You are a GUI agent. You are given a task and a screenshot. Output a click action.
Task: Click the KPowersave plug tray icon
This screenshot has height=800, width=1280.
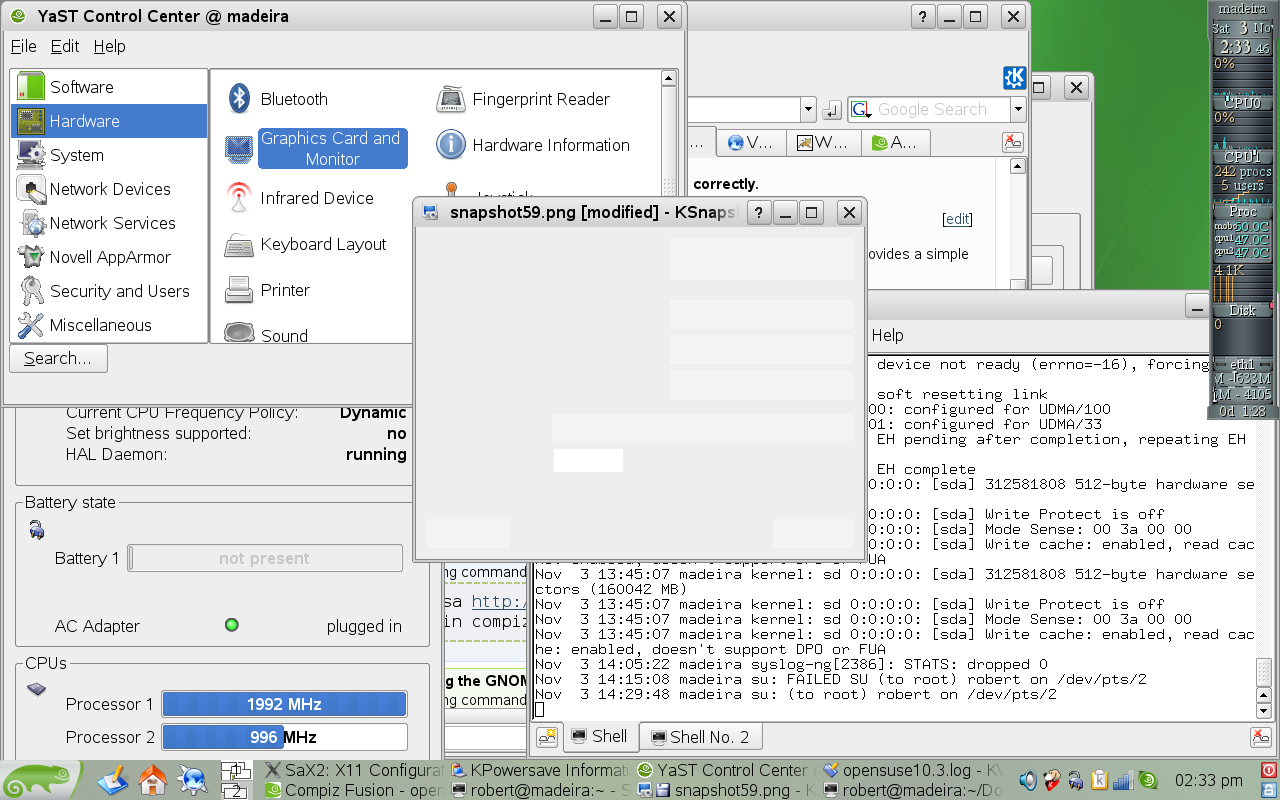click(1075, 780)
